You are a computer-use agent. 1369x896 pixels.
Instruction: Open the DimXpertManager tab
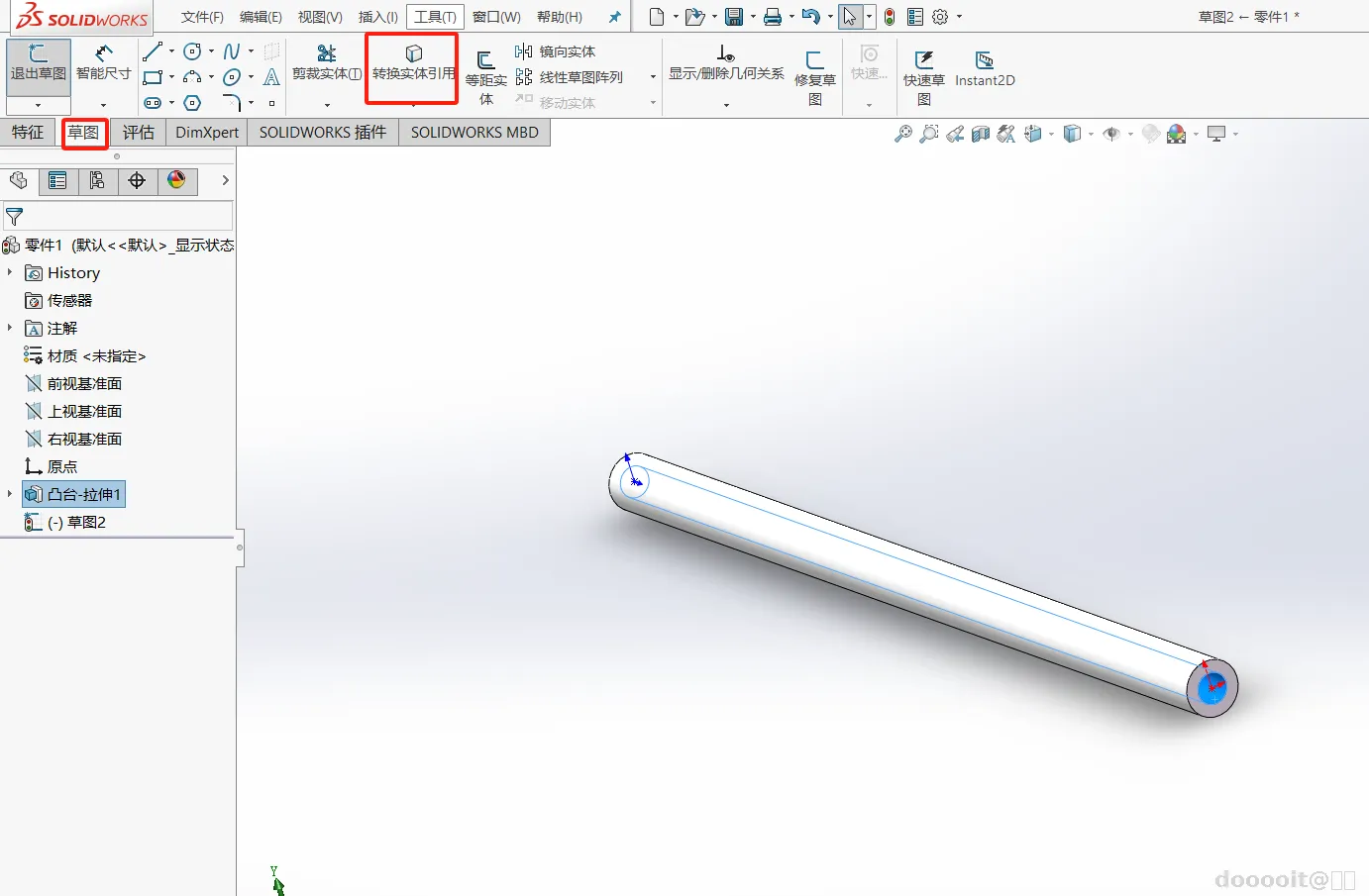coord(137,180)
